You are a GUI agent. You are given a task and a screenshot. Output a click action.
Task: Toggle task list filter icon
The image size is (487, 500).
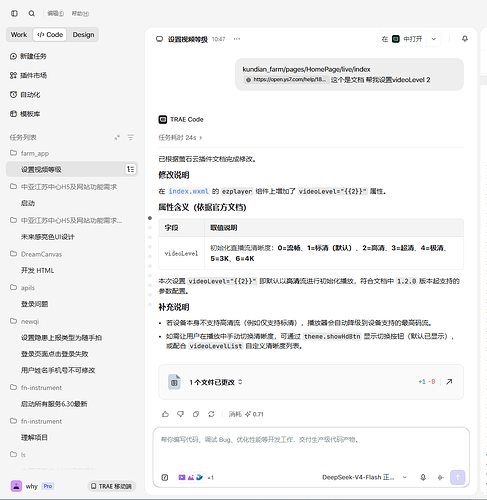click(x=131, y=137)
